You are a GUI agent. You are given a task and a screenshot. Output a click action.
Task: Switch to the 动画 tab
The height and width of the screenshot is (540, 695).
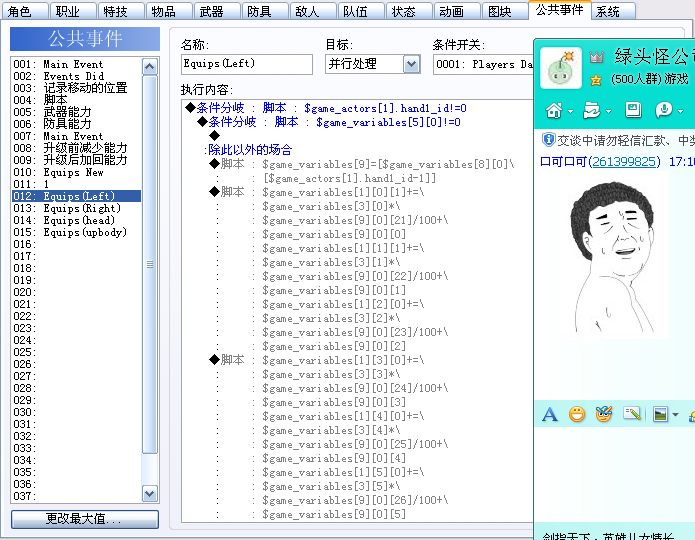pyautogui.click(x=457, y=11)
